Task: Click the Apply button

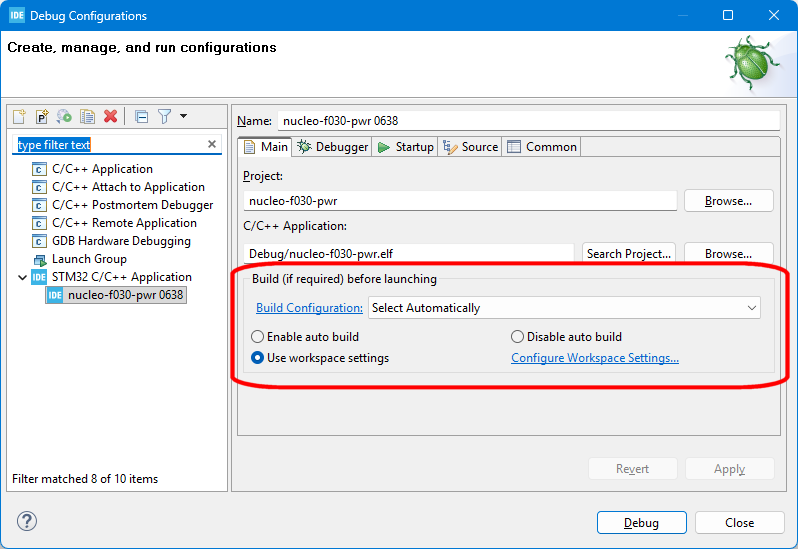Action: (x=729, y=469)
